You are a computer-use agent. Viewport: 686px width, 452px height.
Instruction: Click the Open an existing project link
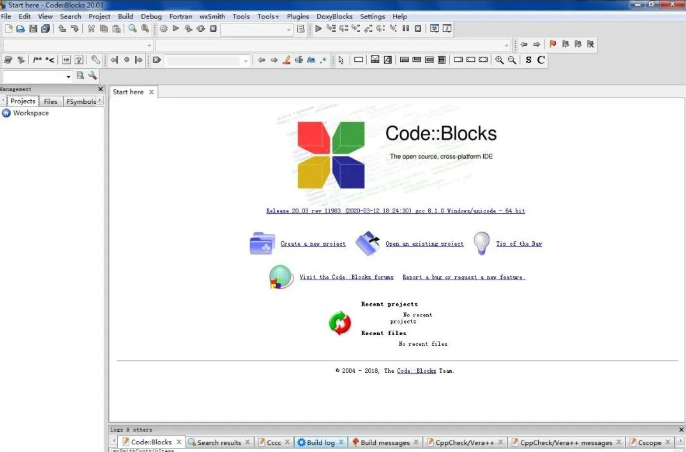point(424,244)
